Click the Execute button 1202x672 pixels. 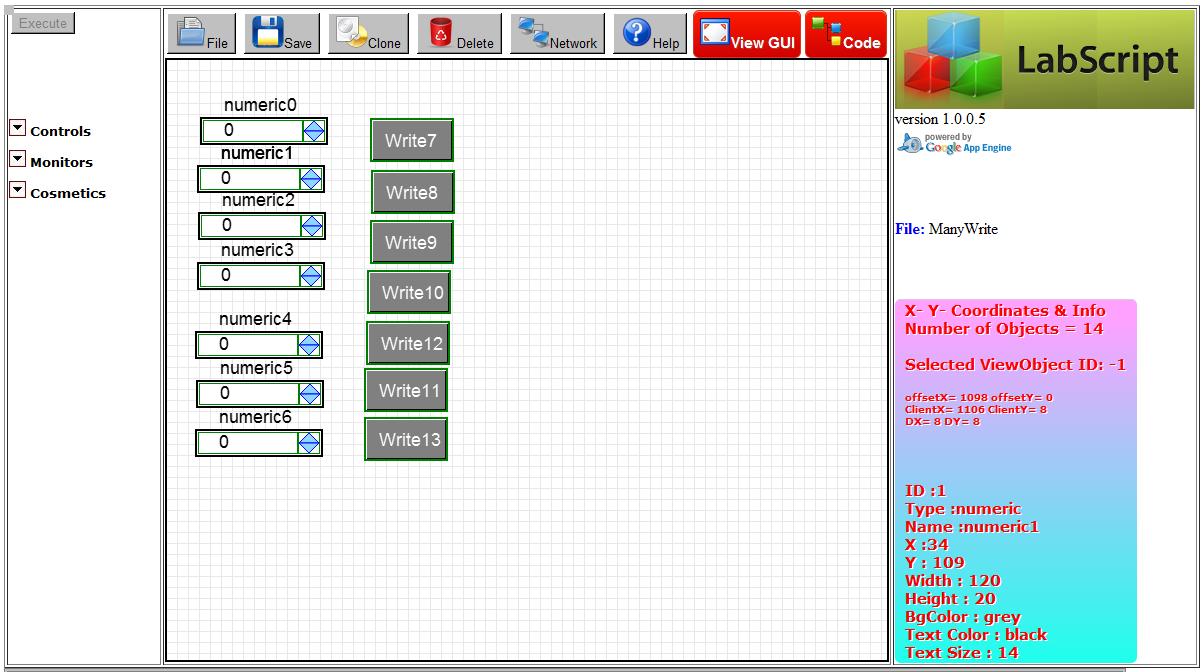coord(42,22)
